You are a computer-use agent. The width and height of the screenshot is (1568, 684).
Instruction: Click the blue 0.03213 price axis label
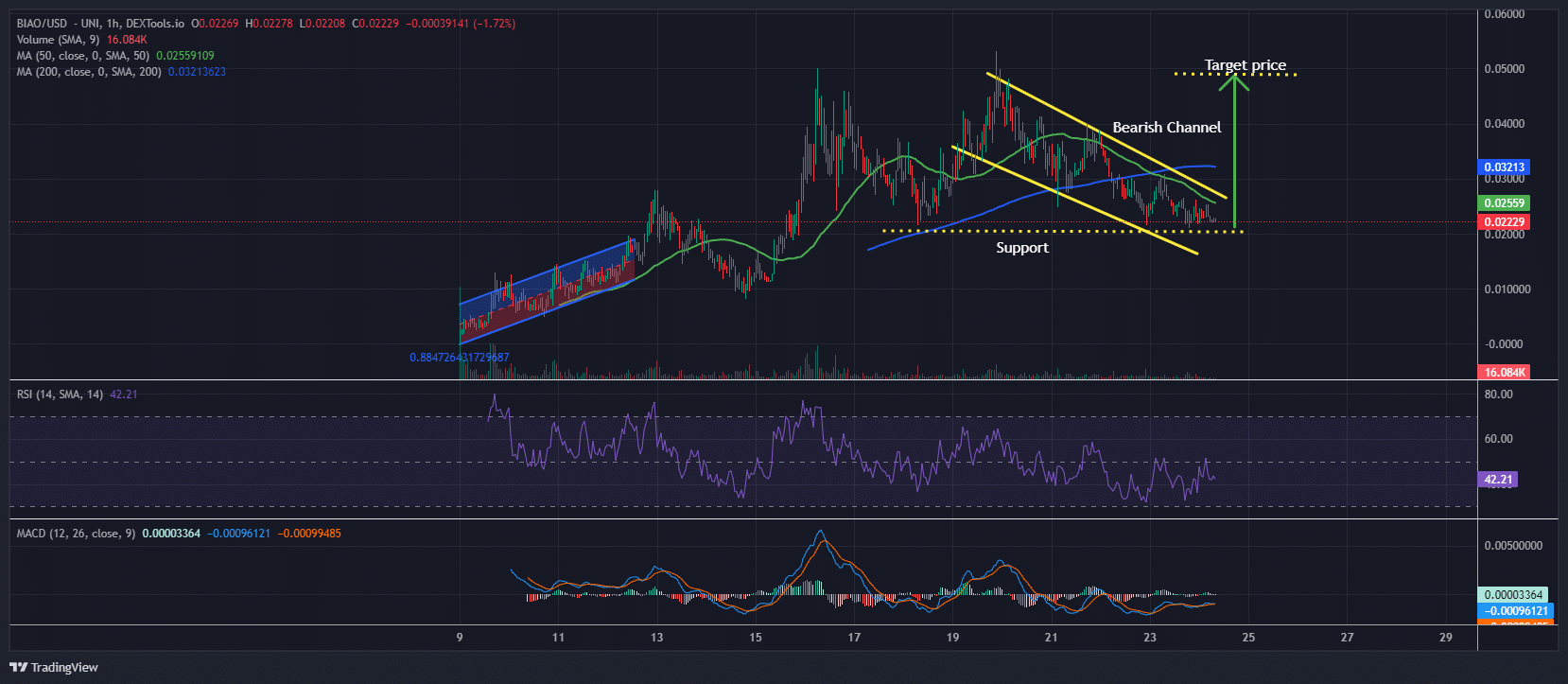(x=1504, y=167)
